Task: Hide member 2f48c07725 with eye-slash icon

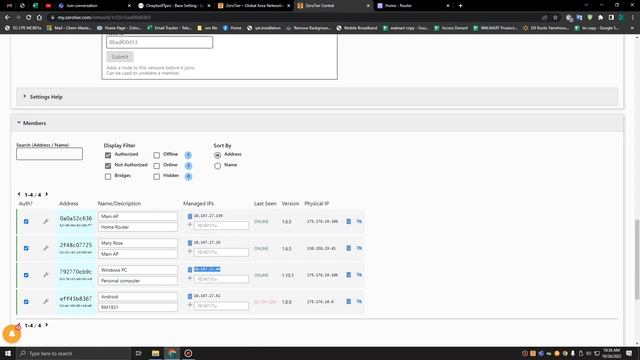Action: tap(359, 248)
